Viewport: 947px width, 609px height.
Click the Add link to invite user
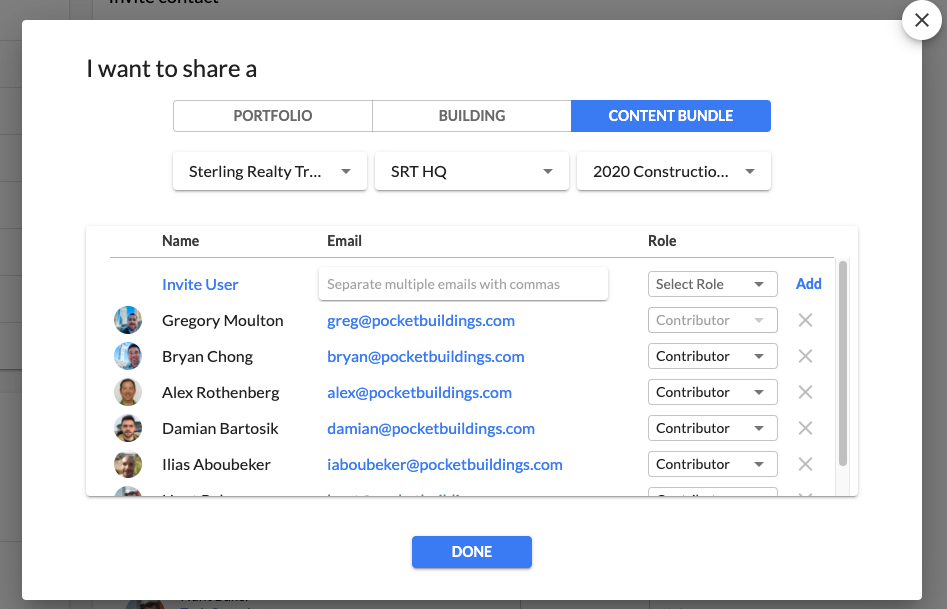(809, 285)
